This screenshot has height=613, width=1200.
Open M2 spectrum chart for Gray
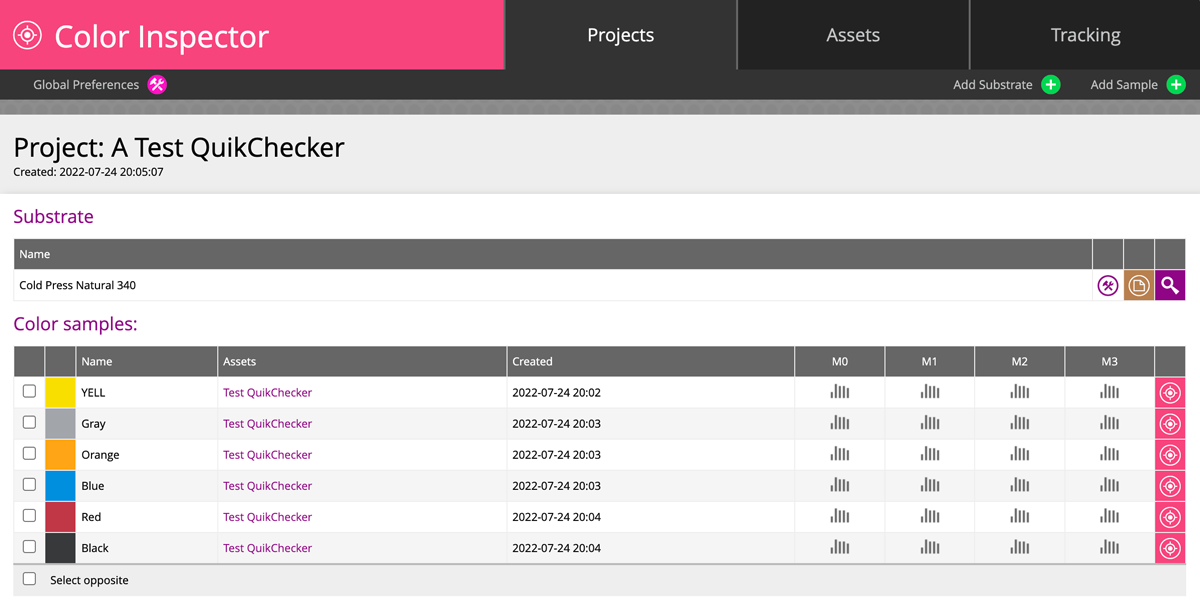pyautogui.click(x=1020, y=423)
